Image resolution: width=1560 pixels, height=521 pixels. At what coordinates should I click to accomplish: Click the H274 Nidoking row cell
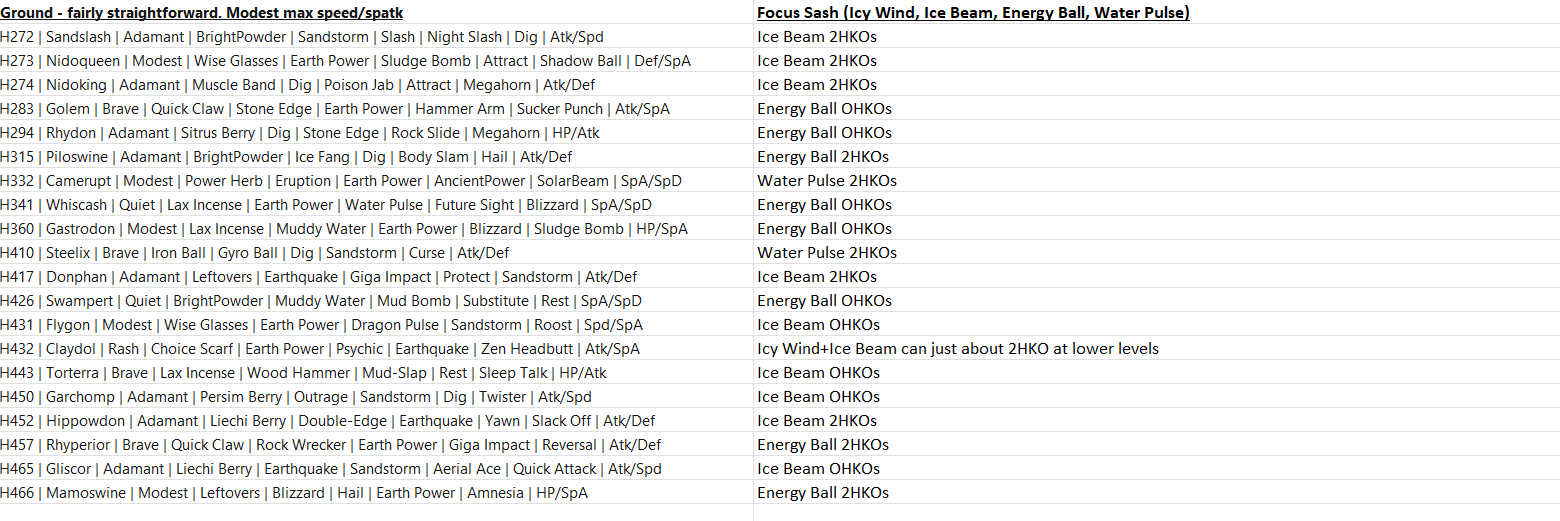click(377, 84)
